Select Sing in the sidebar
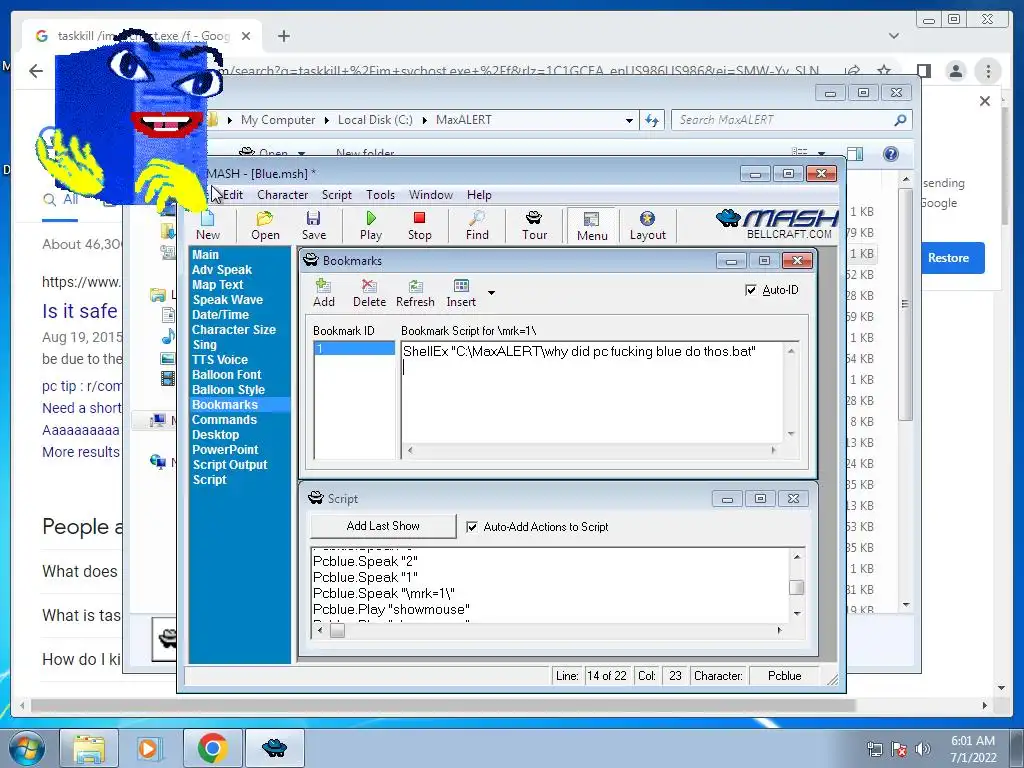Screen dimensions: 1024x768 (x=204, y=345)
